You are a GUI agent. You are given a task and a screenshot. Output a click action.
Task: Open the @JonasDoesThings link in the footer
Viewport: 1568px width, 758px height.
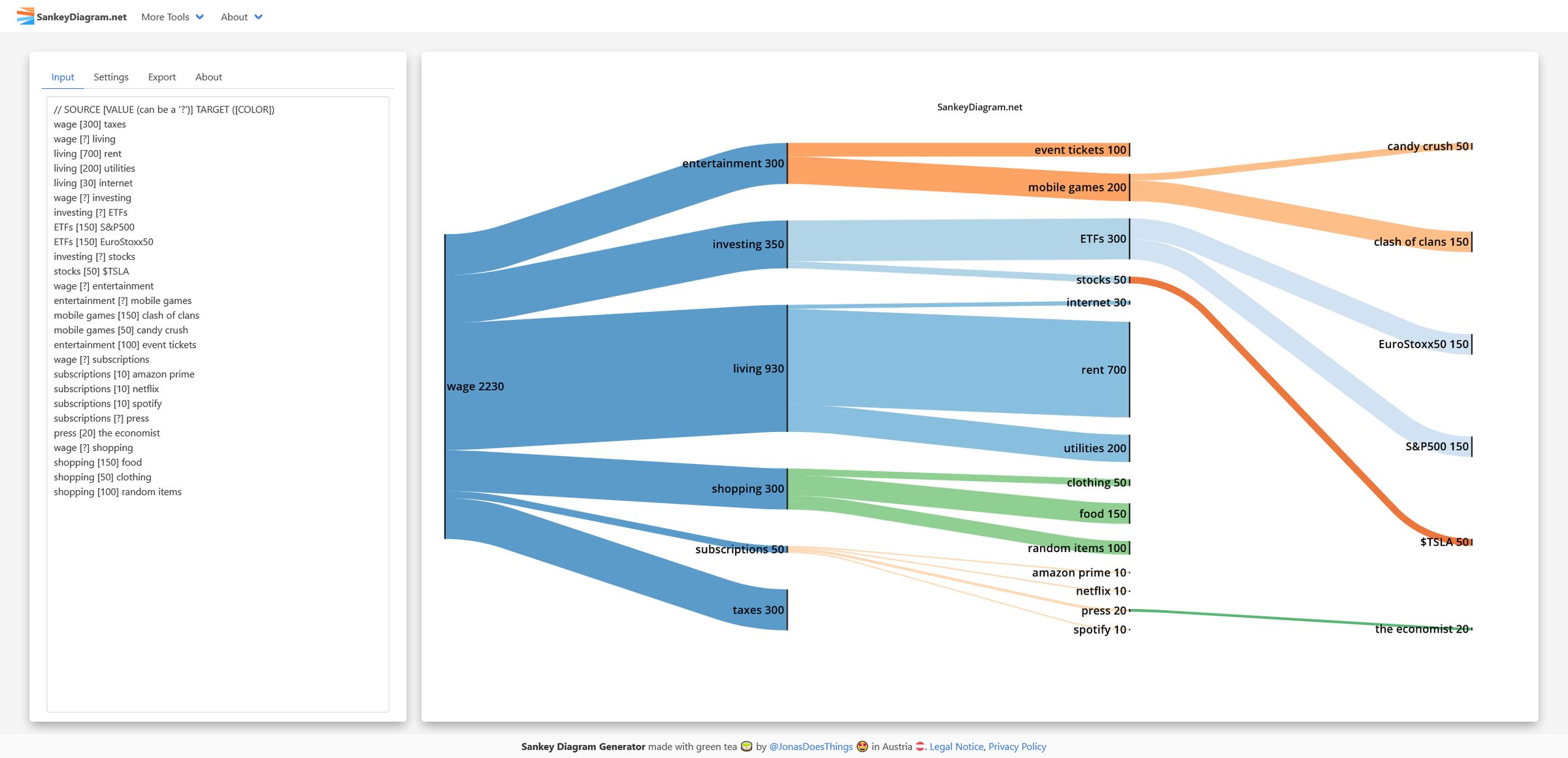tap(810, 746)
